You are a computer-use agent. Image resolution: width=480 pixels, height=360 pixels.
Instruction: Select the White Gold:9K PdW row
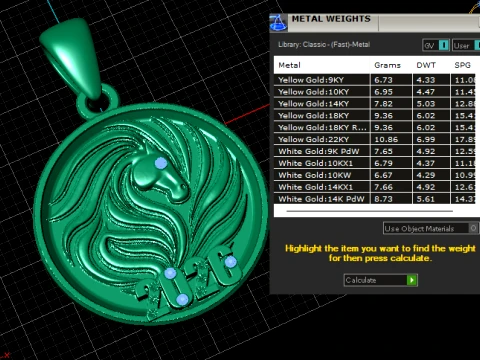[374, 151]
